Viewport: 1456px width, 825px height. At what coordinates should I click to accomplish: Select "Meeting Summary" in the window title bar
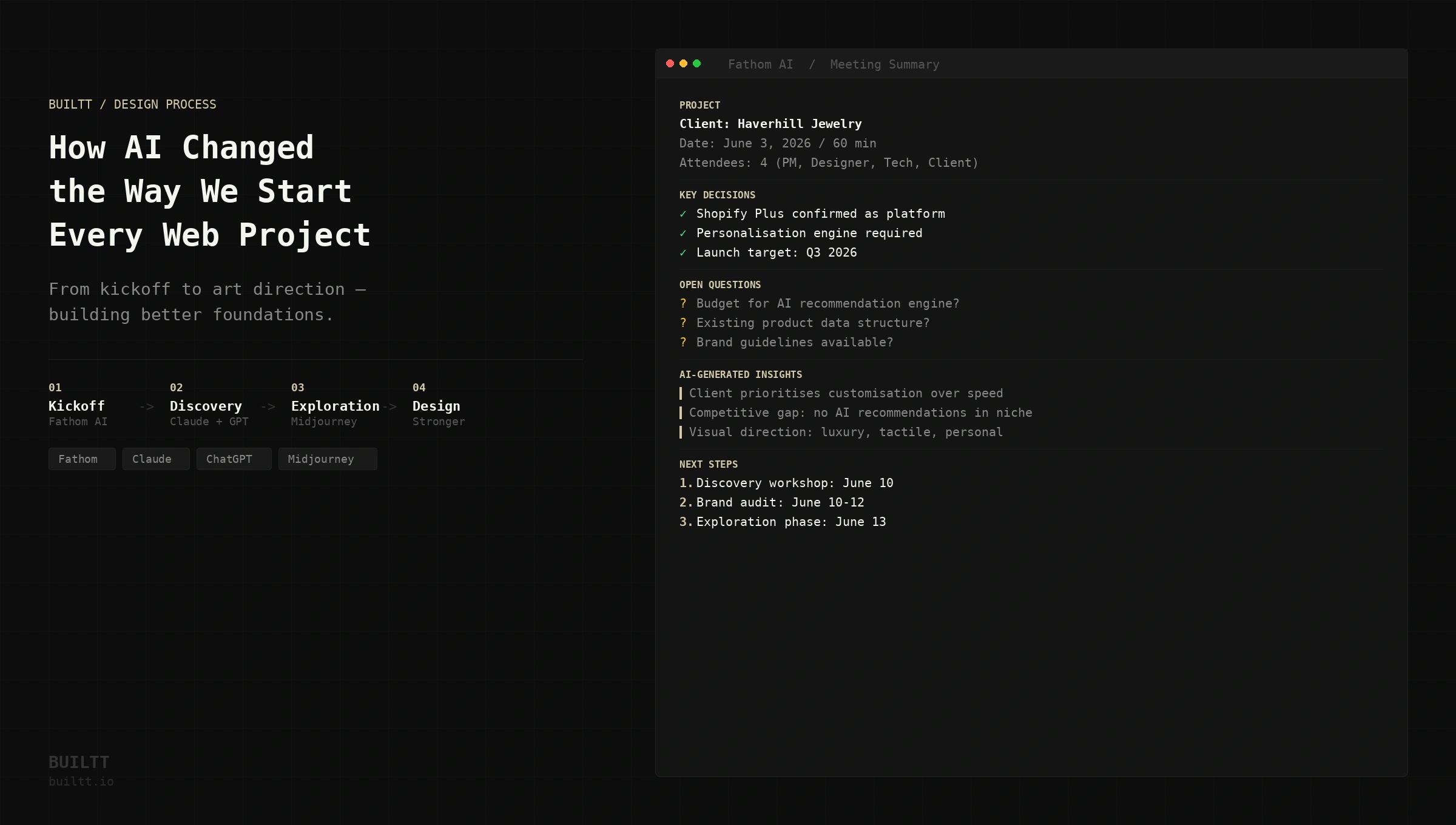coord(885,64)
